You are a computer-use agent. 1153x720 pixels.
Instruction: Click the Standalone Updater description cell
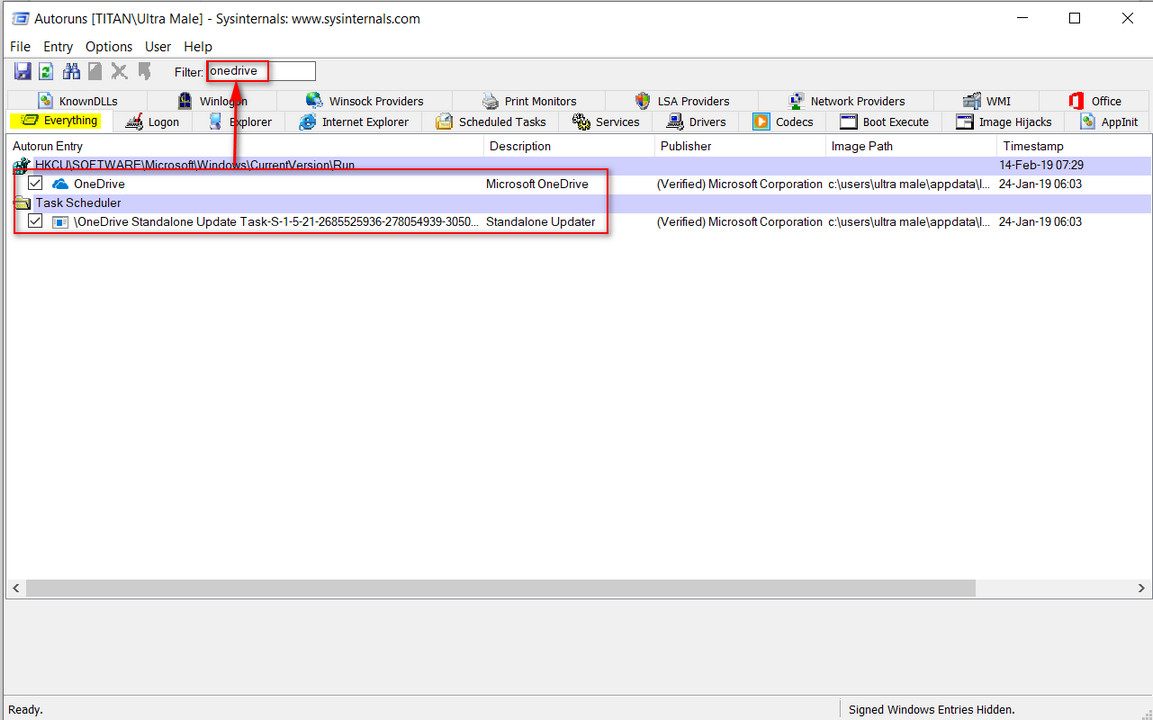coord(540,222)
